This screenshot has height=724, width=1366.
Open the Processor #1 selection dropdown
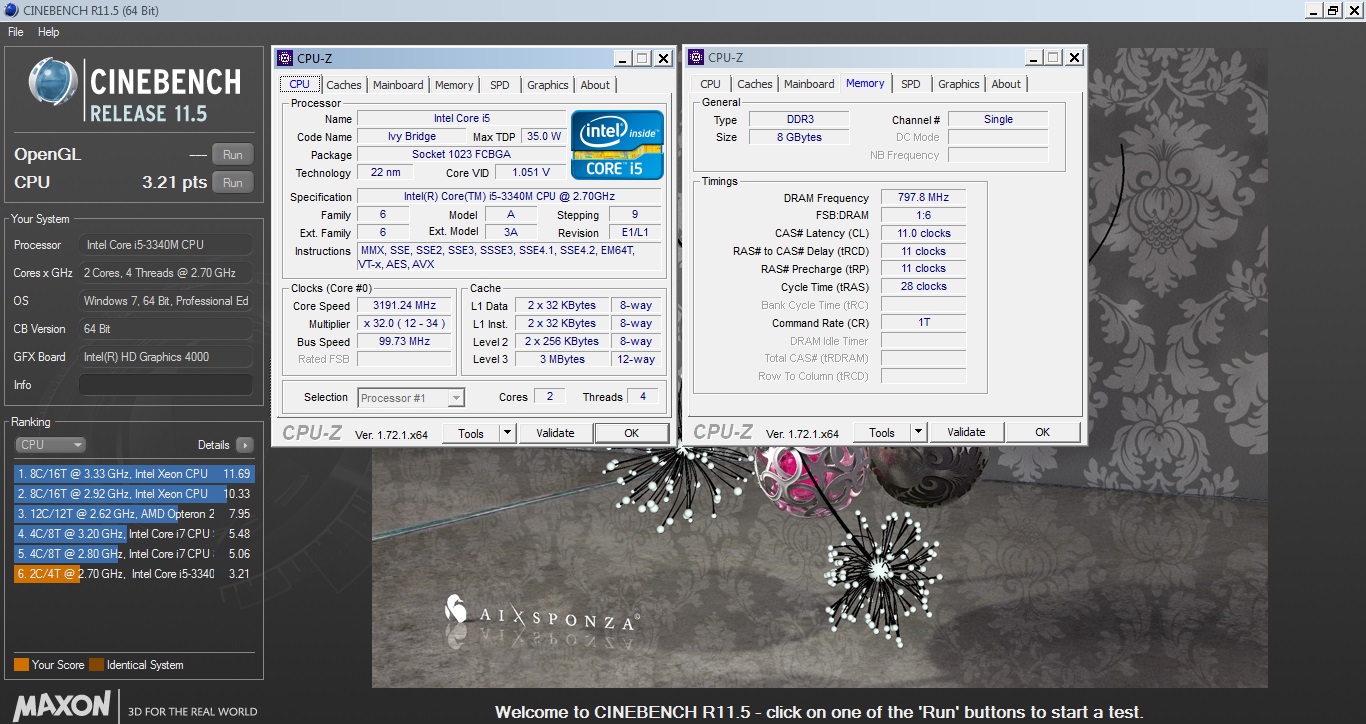411,398
